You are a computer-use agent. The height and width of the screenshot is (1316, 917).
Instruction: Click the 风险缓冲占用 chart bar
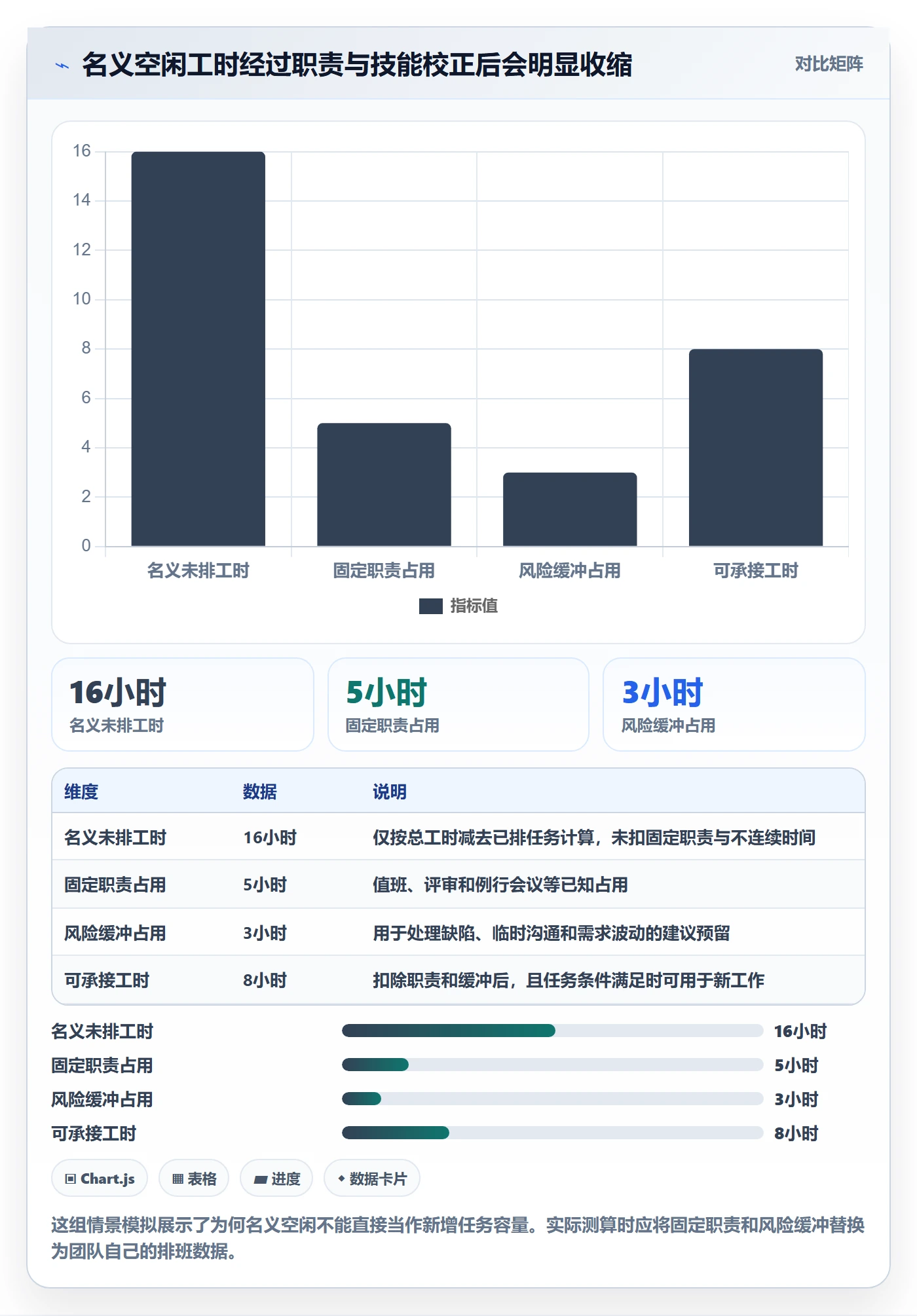pos(570,509)
